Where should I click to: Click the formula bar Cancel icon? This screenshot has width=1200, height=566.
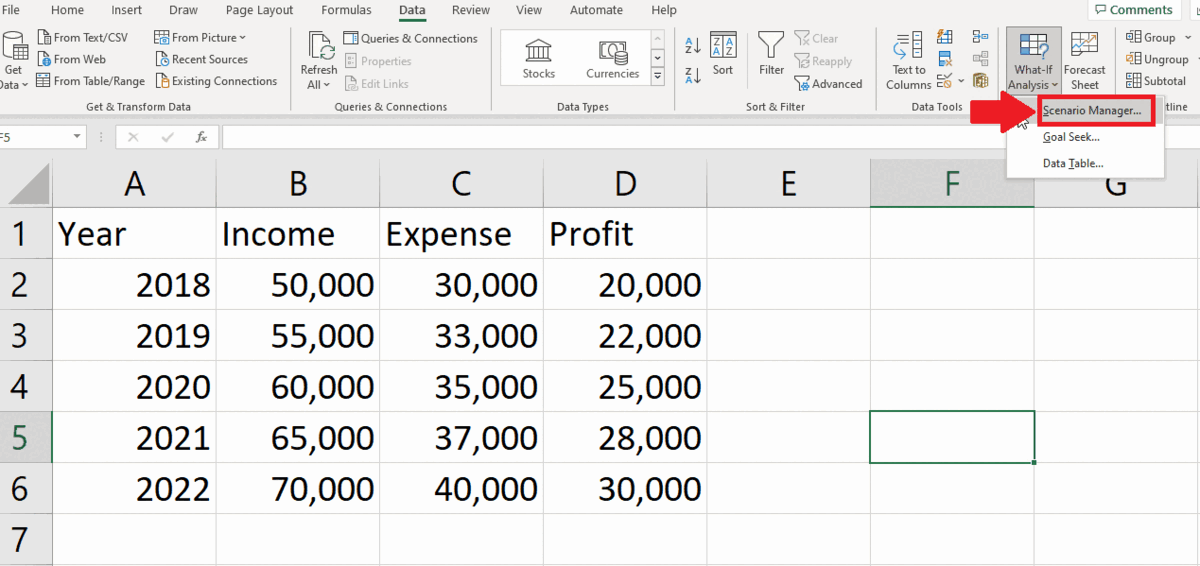[x=134, y=137]
